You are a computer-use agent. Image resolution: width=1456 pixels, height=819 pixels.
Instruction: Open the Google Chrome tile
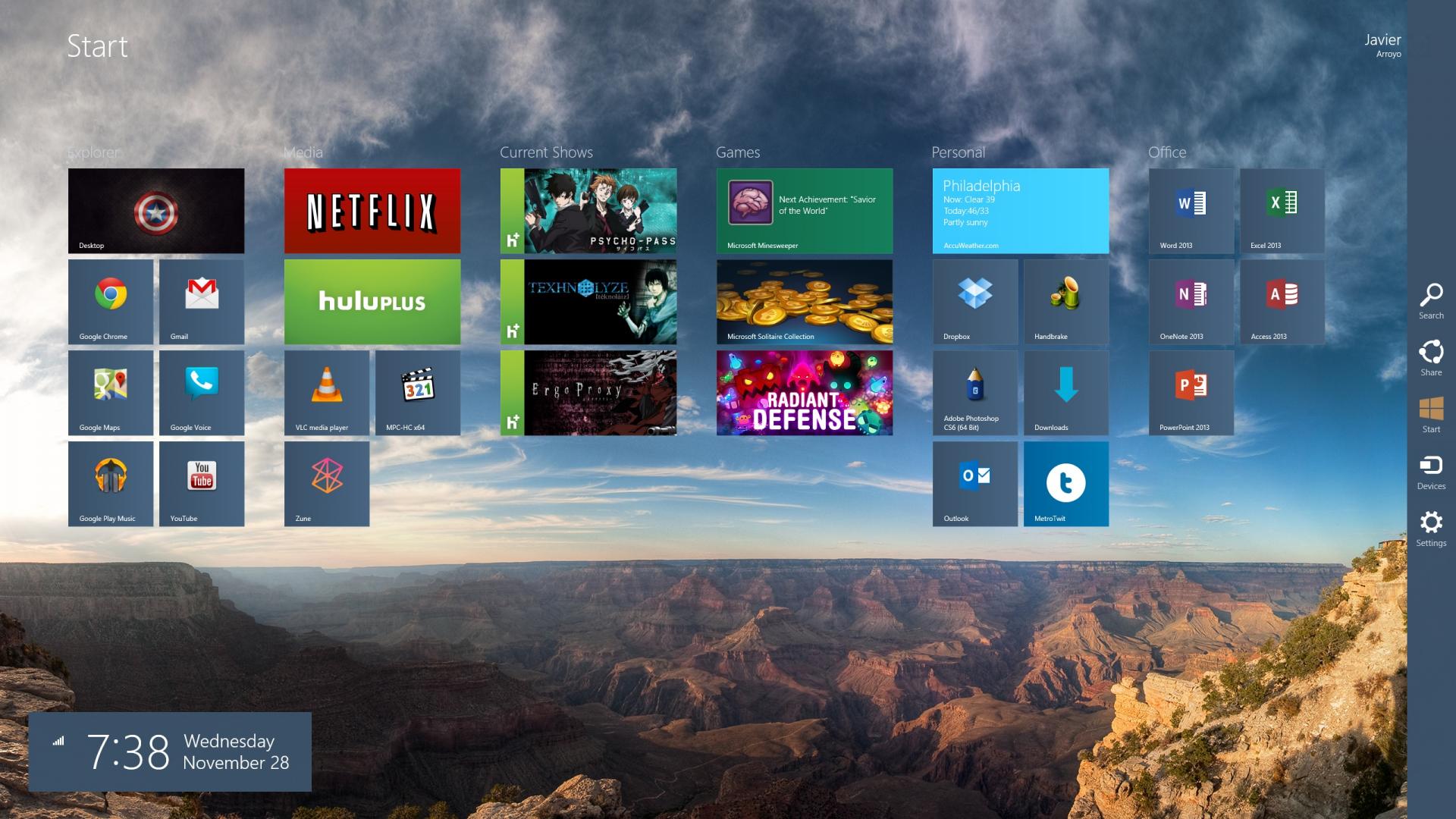[x=111, y=302]
